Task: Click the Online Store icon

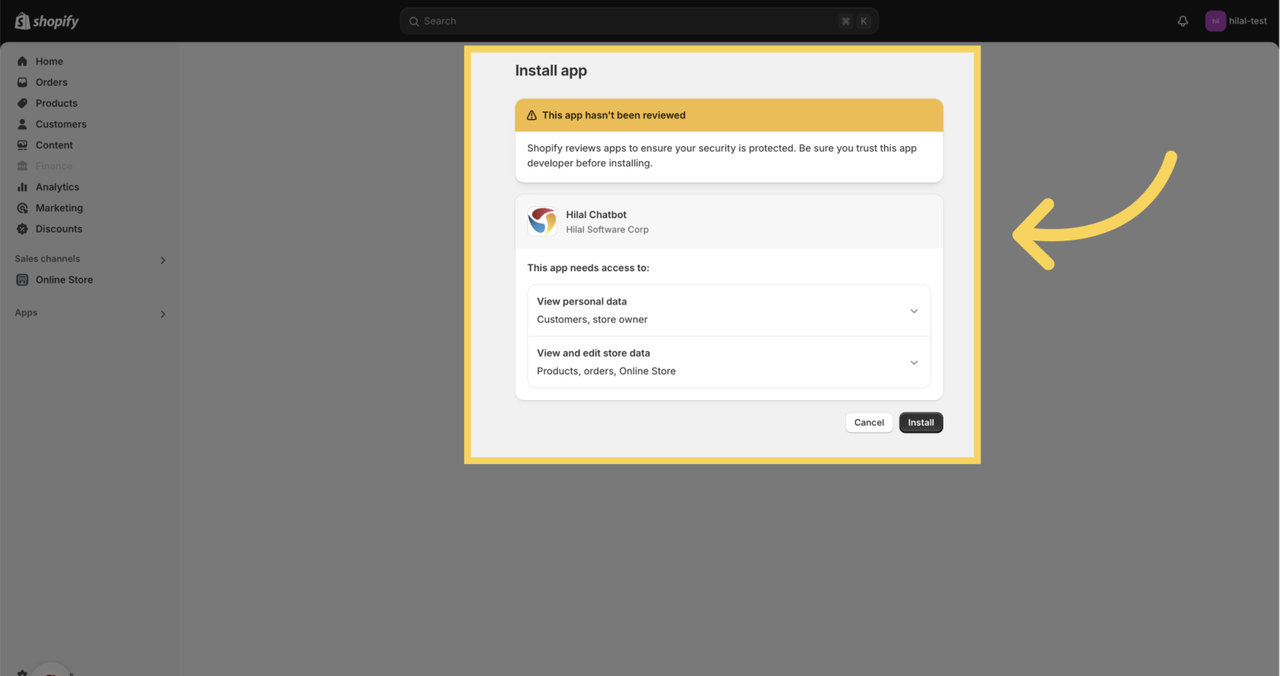Action: coord(22,280)
